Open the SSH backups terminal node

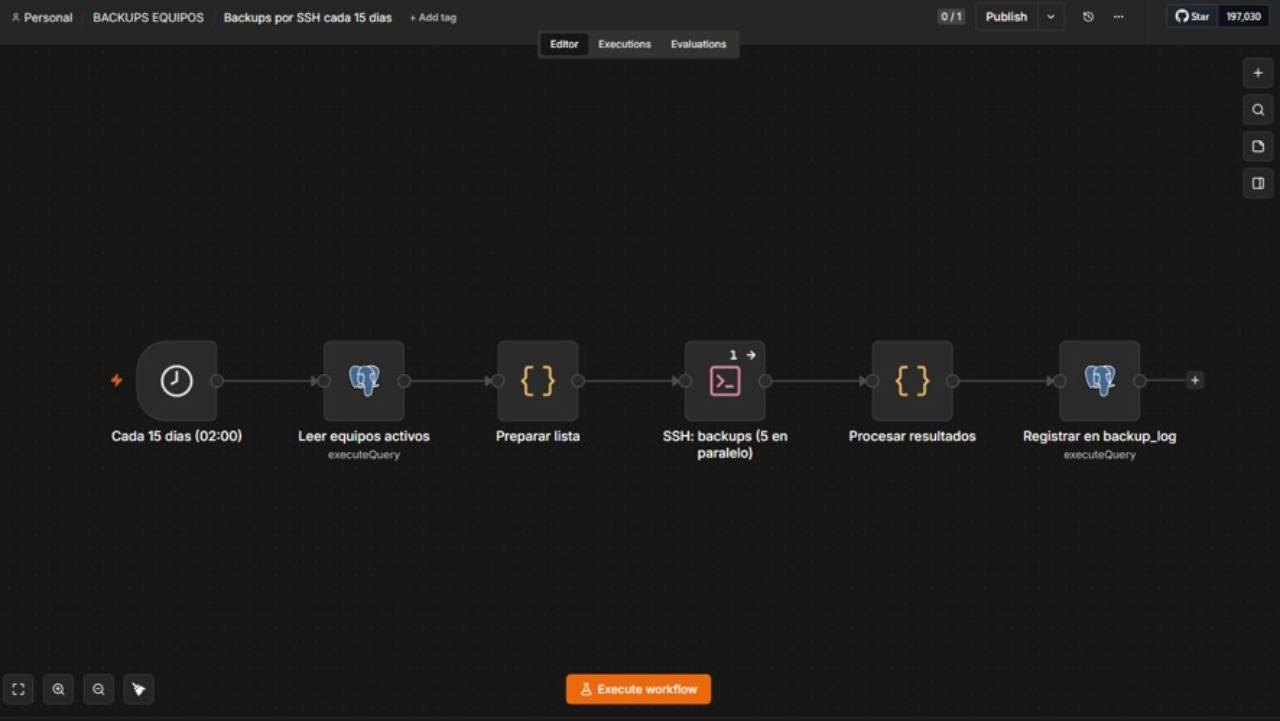pyautogui.click(x=725, y=381)
